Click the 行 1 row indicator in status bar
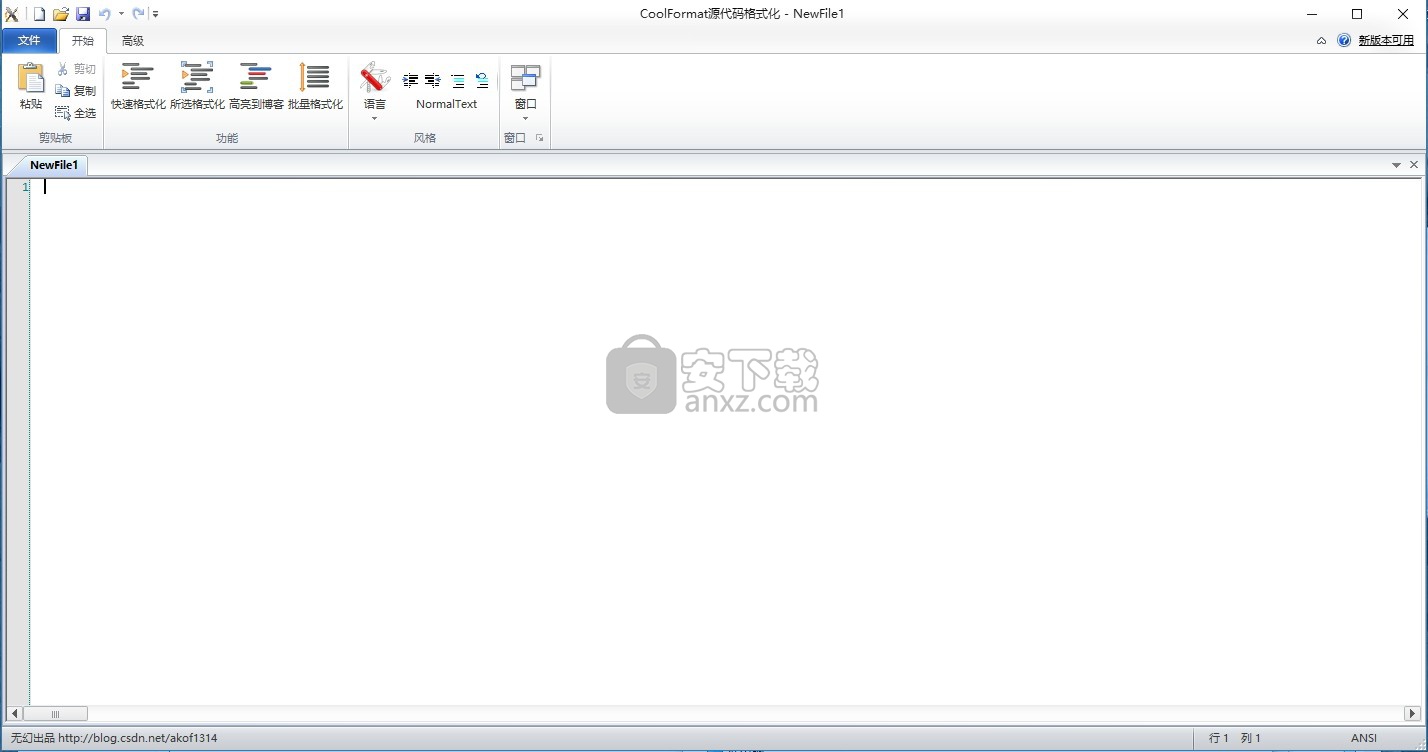 pyautogui.click(x=1219, y=738)
